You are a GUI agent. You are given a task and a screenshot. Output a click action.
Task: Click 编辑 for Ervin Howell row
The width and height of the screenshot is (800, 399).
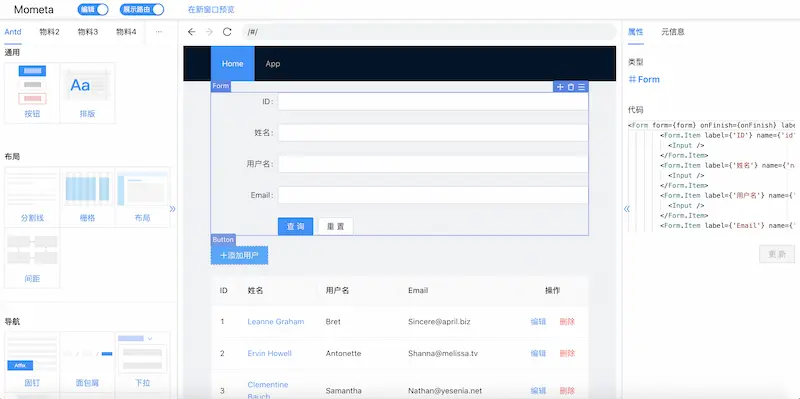coord(538,353)
